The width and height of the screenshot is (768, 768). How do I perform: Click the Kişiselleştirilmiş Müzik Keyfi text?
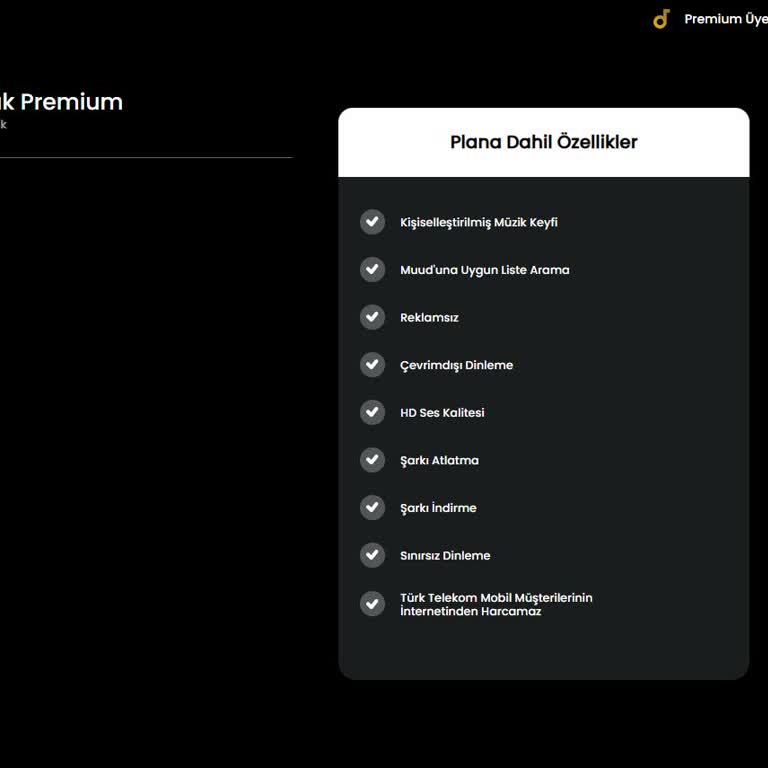coord(479,222)
